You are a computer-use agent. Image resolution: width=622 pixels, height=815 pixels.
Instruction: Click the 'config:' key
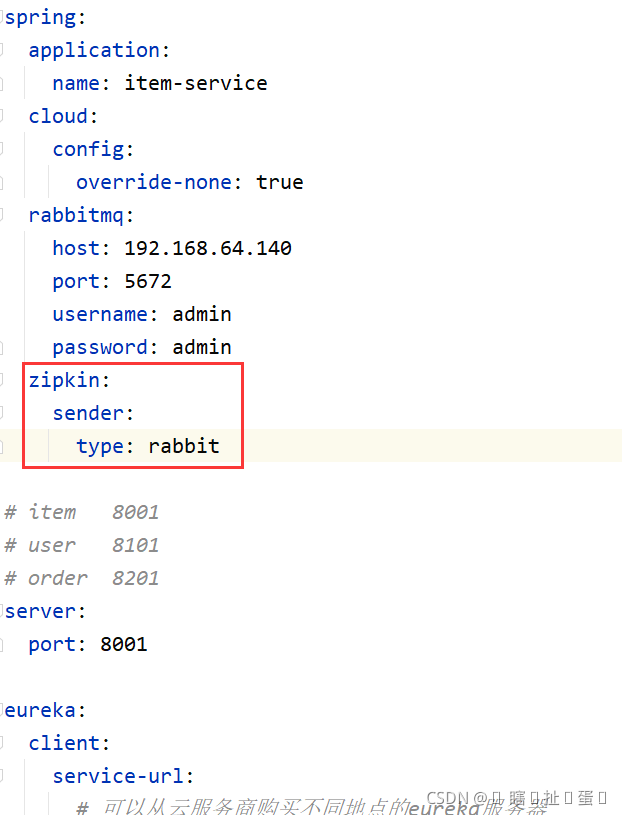[x=93, y=150]
